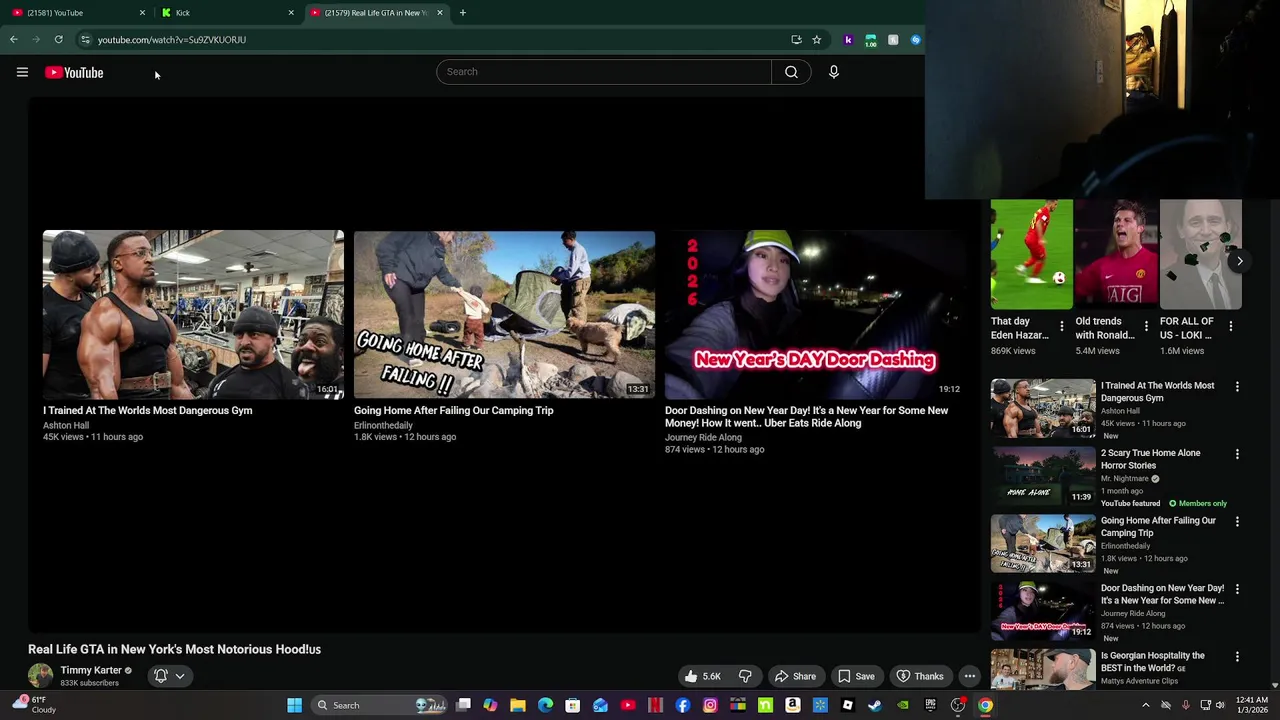Open volume control in the system tray

click(x=1220, y=705)
